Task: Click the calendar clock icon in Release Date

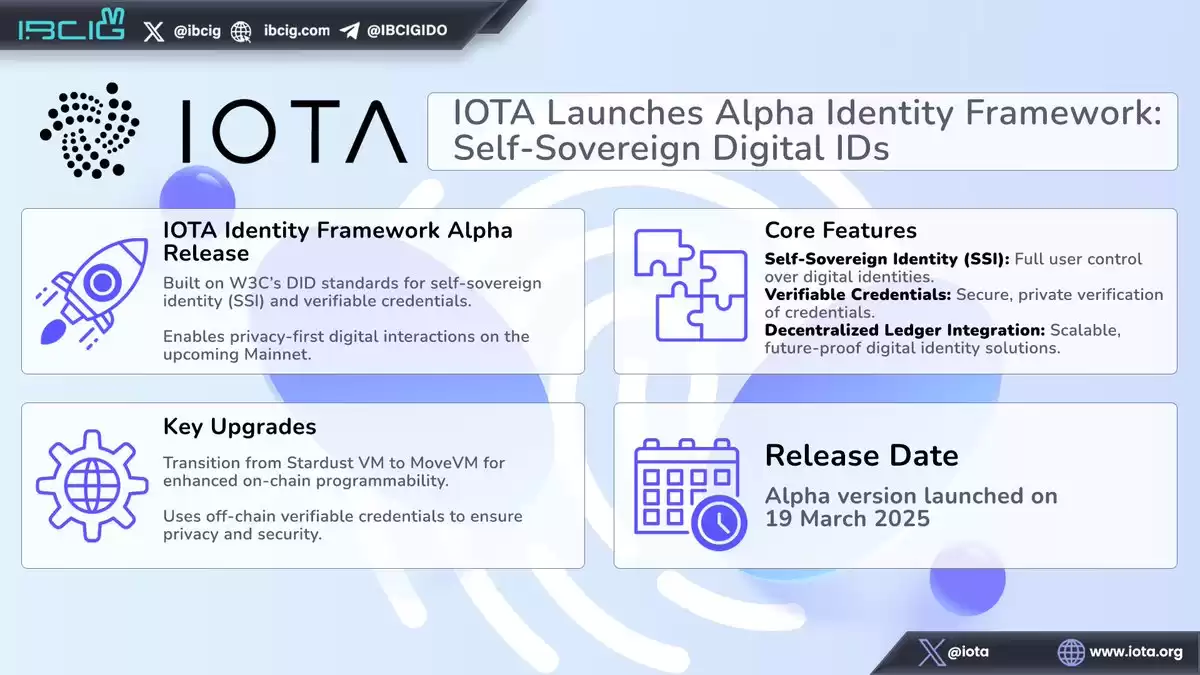Action: 689,493
